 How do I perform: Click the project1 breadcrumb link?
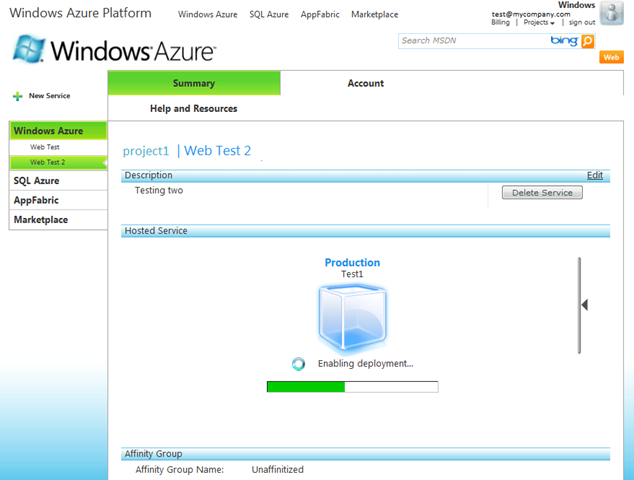pyautogui.click(x=146, y=151)
